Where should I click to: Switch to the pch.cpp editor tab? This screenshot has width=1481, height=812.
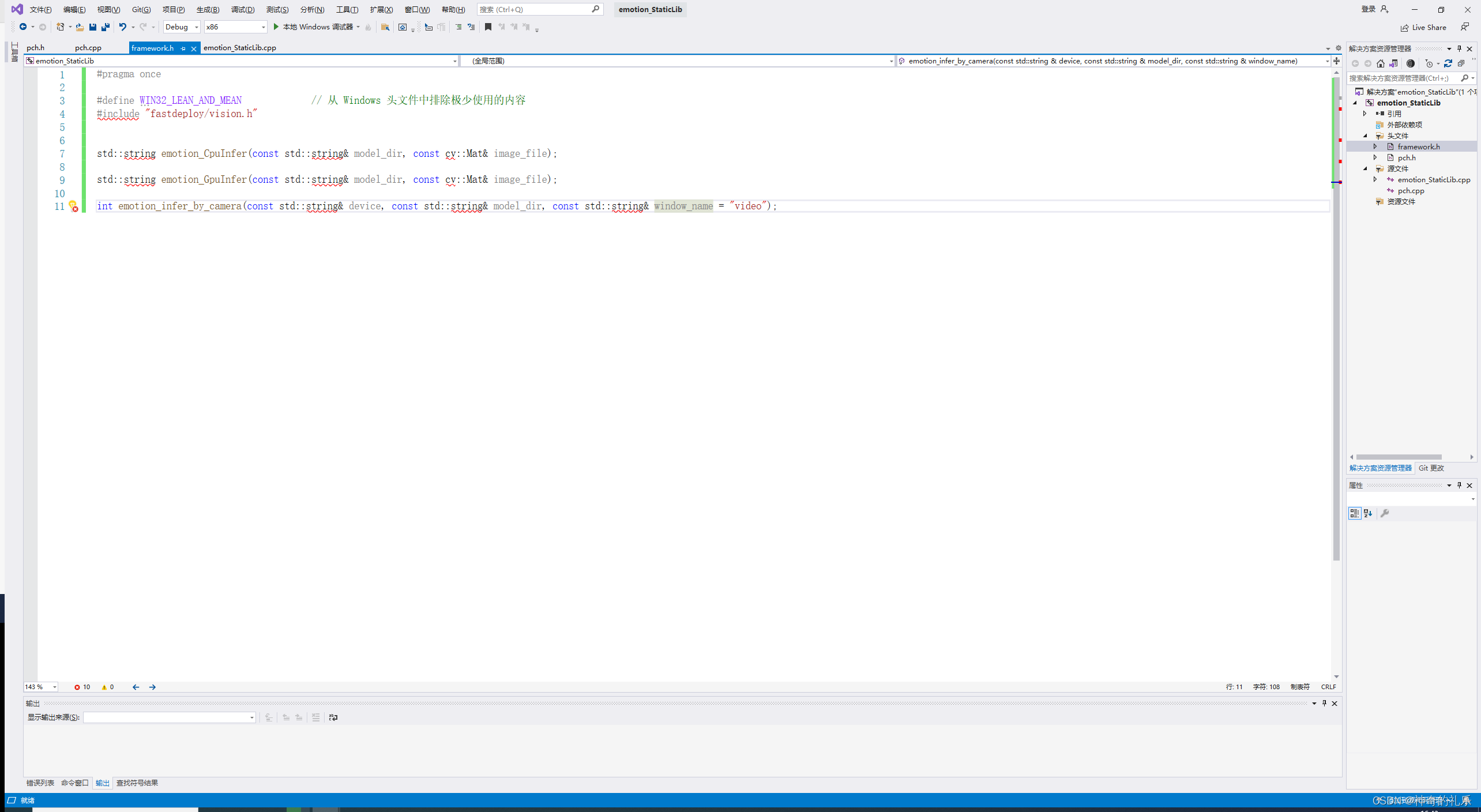(x=88, y=48)
